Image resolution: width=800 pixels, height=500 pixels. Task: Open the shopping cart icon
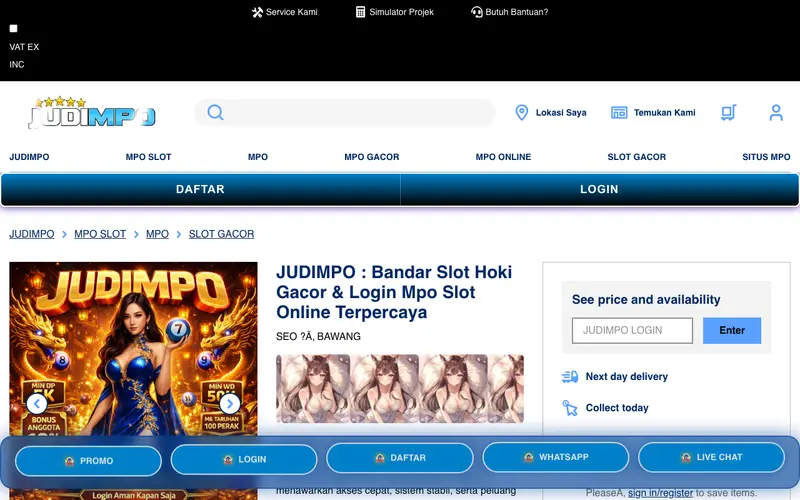pos(728,112)
